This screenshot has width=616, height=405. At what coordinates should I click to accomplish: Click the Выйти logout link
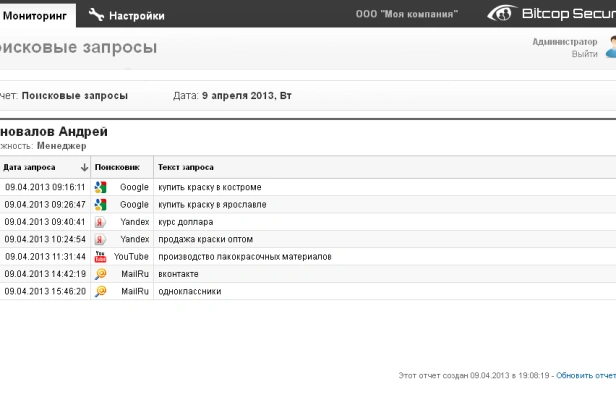tap(585, 54)
